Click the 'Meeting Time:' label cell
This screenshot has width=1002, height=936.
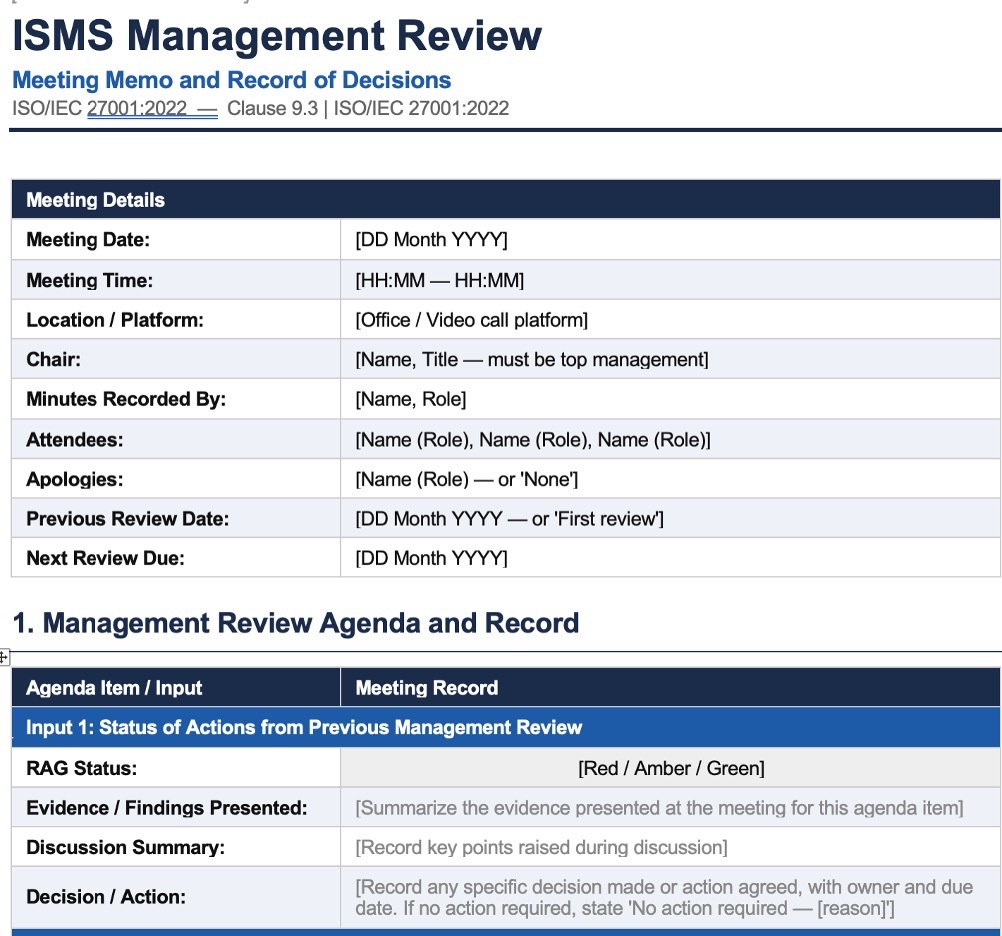click(x=176, y=280)
